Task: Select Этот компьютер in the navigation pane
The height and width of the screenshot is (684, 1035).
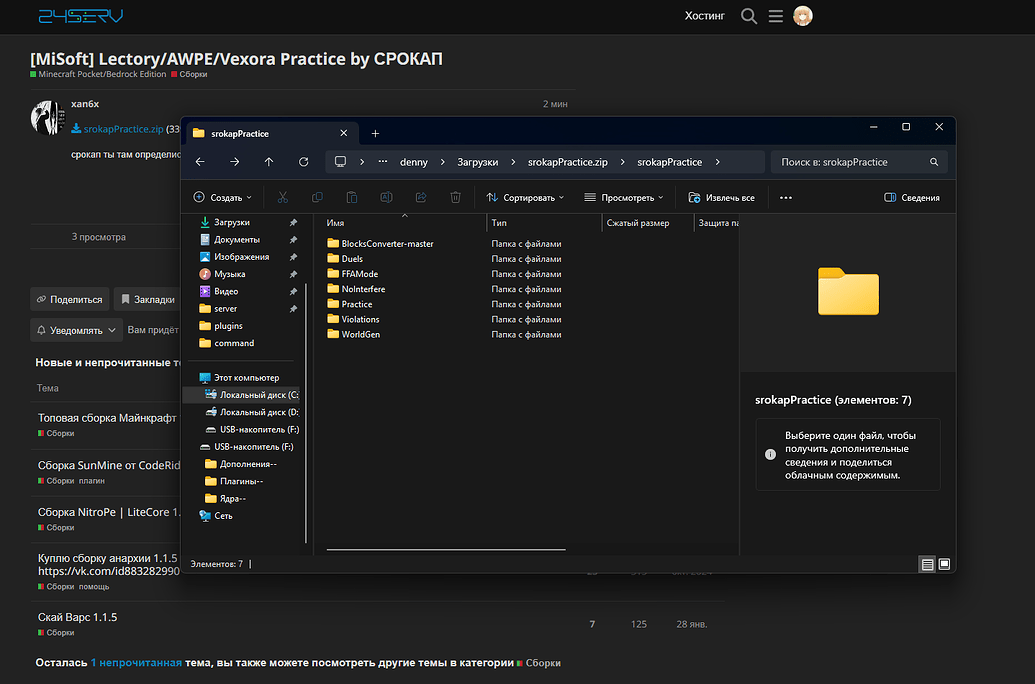Action: point(246,378)
